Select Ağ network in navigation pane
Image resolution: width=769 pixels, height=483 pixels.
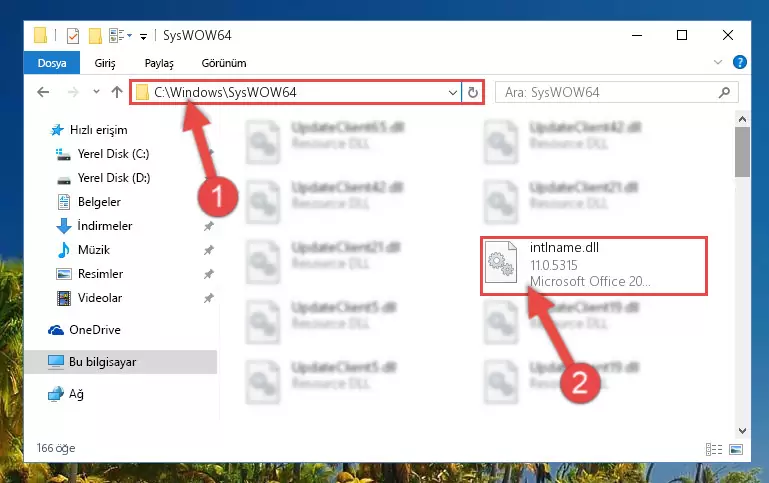pyautogui.click(x=76, y=394)
